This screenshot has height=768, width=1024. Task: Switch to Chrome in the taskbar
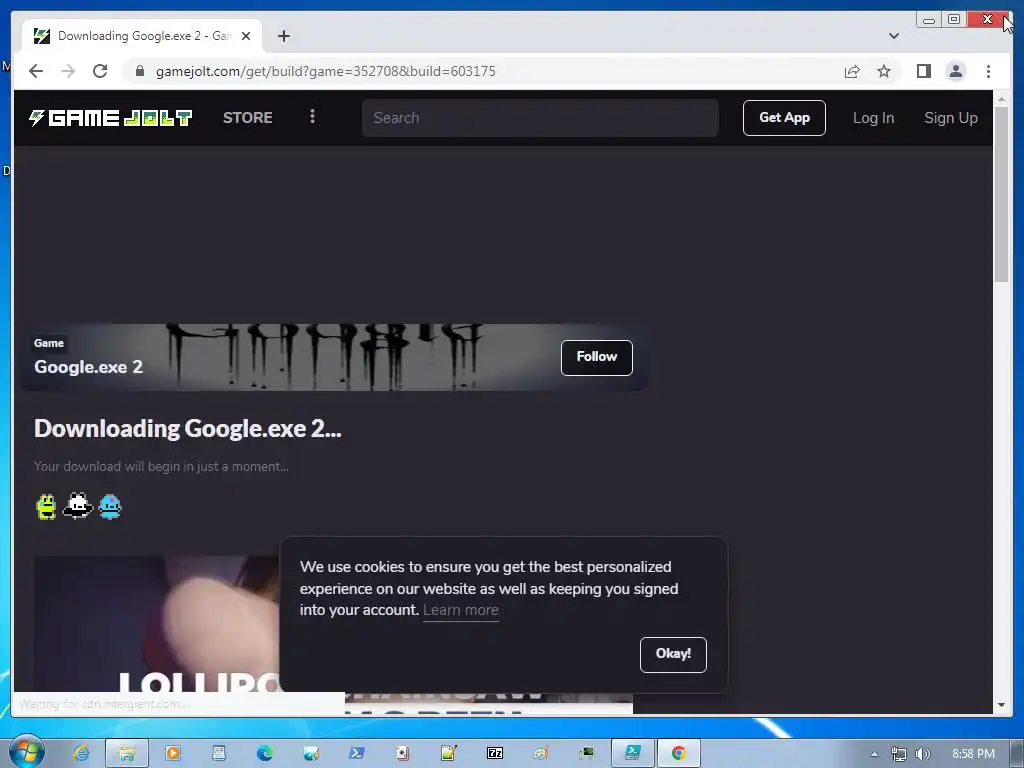click(679, 753)
